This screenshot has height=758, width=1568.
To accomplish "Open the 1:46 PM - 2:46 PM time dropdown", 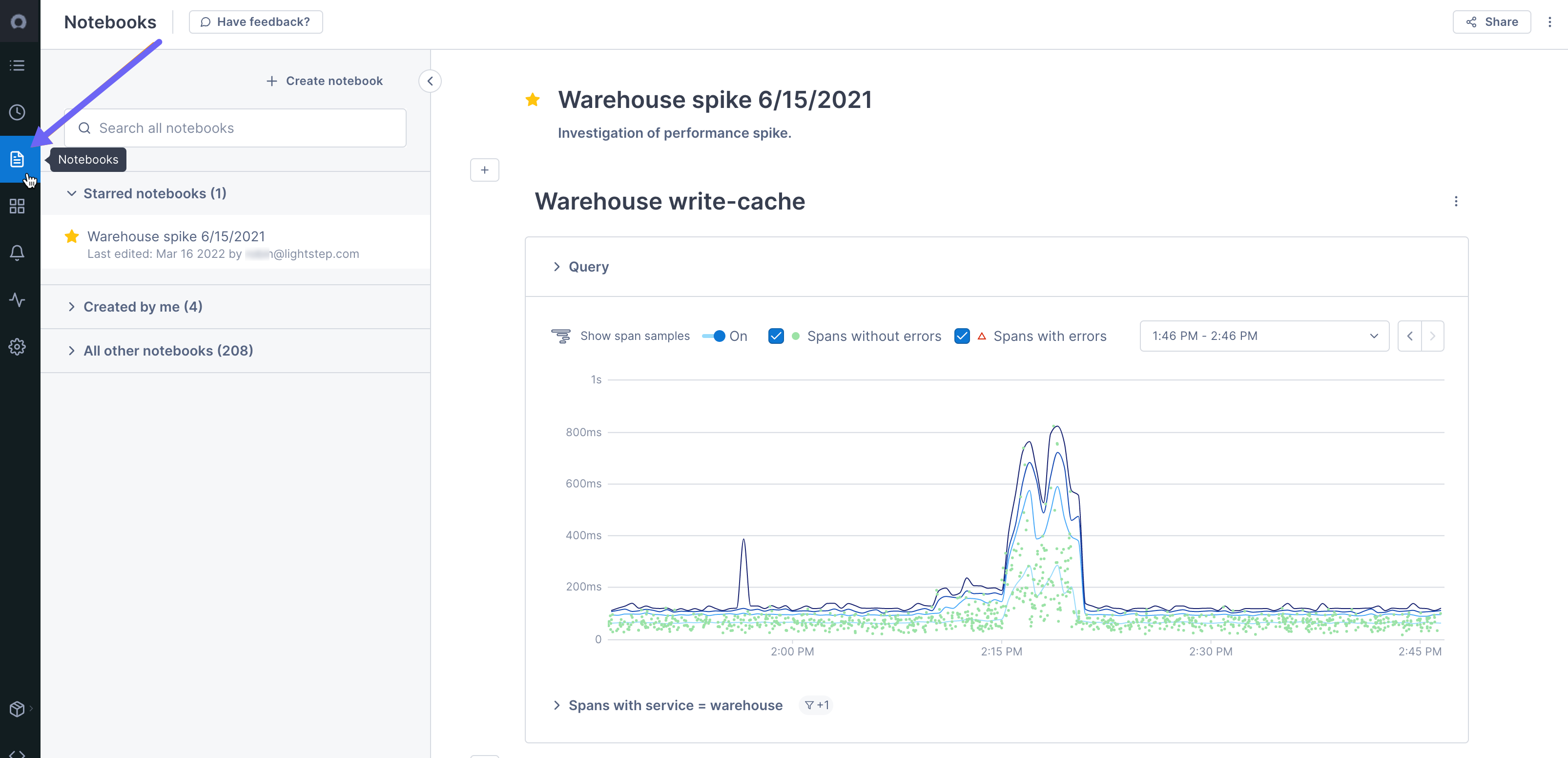I will tap(1264, 336).
